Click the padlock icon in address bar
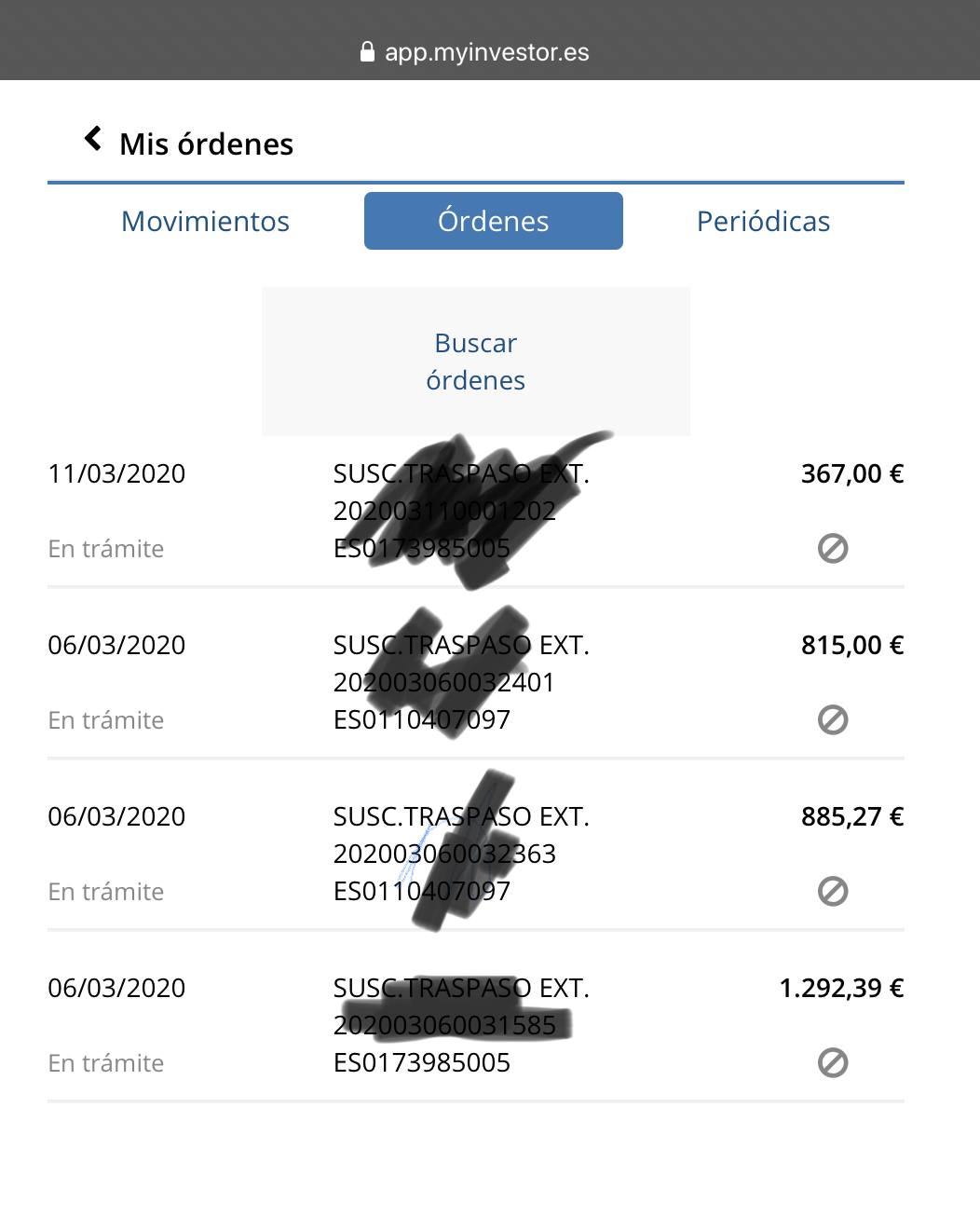Viewport: 980px width, 1217px height. click(367, 51)
